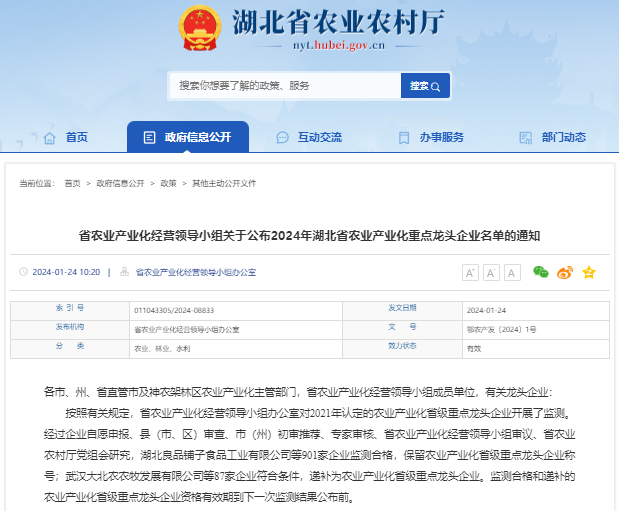Click the publish time 2024-01-24 10:20
This screenshot has width=619, height=511.
[66, 272]
